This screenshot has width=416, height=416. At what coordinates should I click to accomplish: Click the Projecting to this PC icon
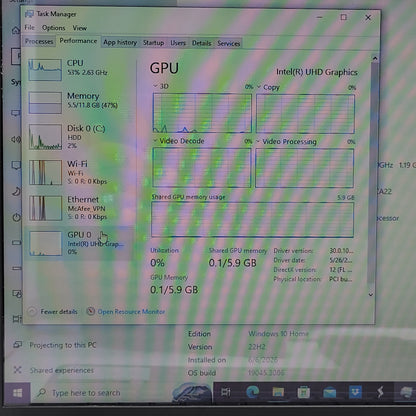tap(17, 345)
